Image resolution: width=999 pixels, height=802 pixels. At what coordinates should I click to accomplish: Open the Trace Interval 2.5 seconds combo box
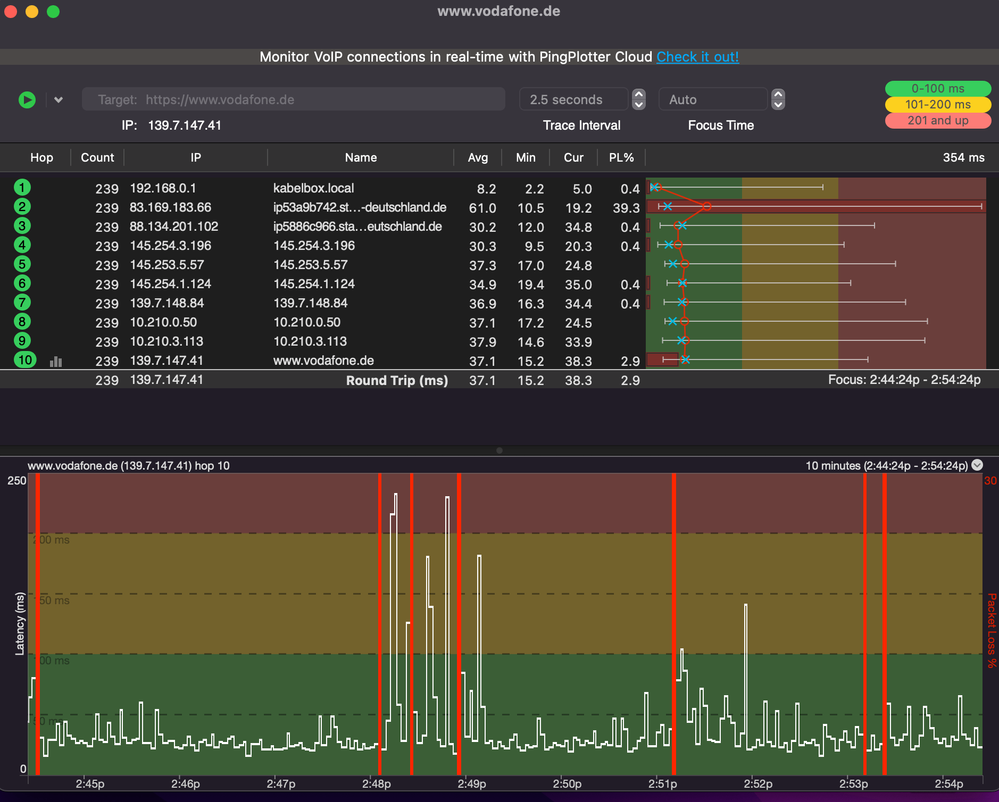coord(574,99)
